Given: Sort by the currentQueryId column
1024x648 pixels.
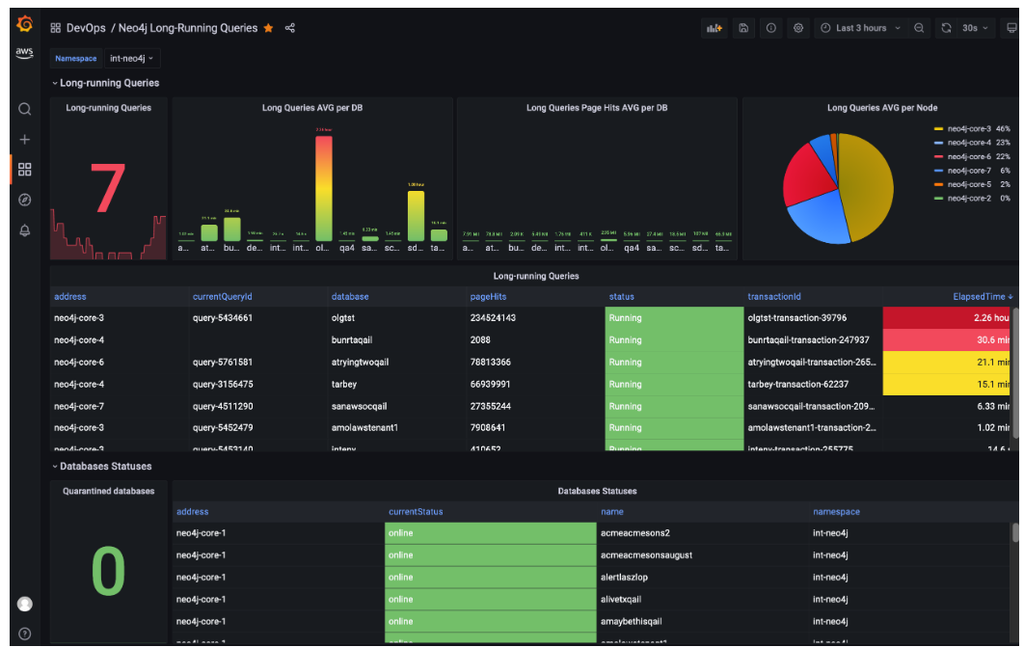Looking at the screenshot, I should click(222, 297).
